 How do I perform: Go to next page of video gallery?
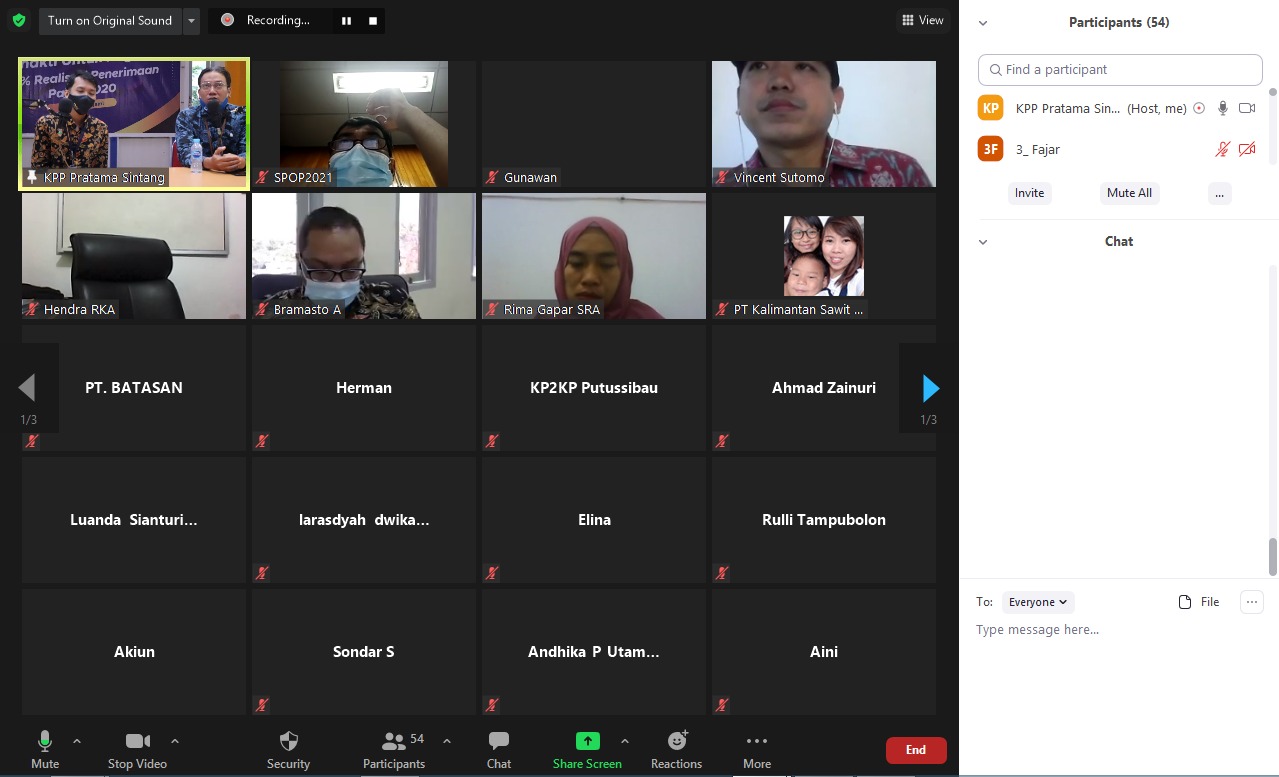(x=930, y=388)
